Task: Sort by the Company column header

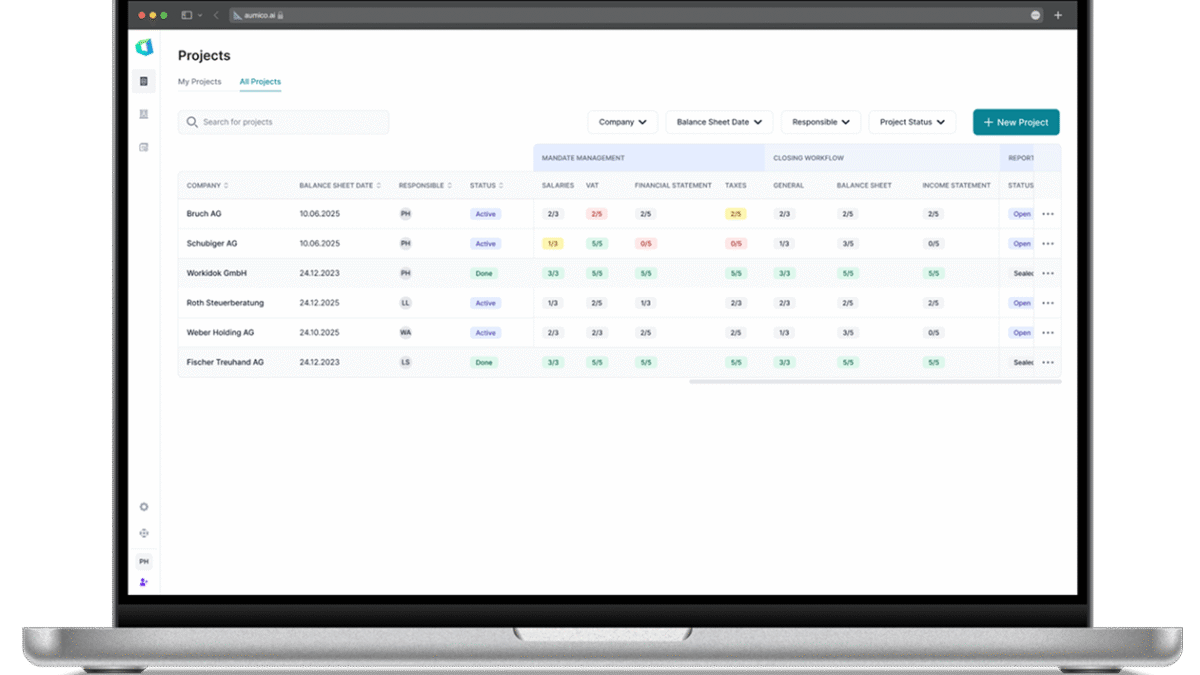Action: [x=207, y=185]
